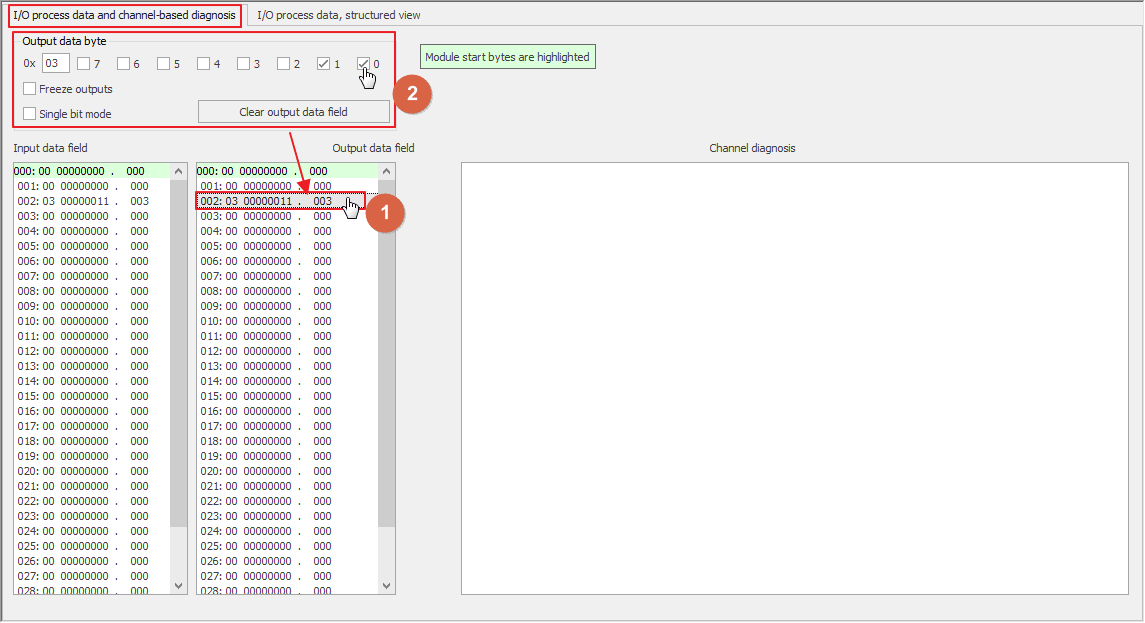Enable output bit 5 checkbox
Screen dimensions: 1145x623
pyautogui.click(x=164, y=64)
